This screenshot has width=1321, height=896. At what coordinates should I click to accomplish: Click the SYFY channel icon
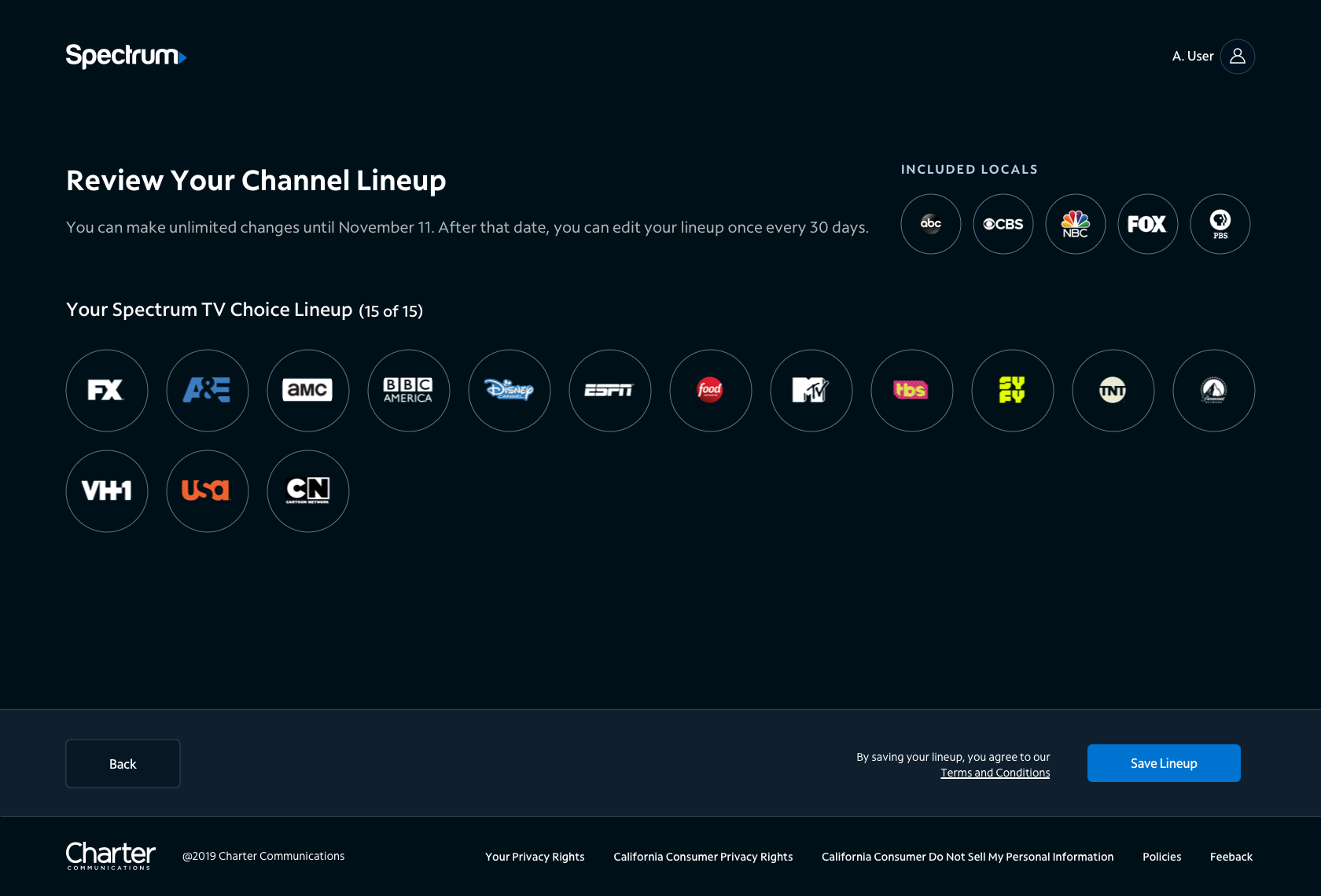coord(1012,391)
